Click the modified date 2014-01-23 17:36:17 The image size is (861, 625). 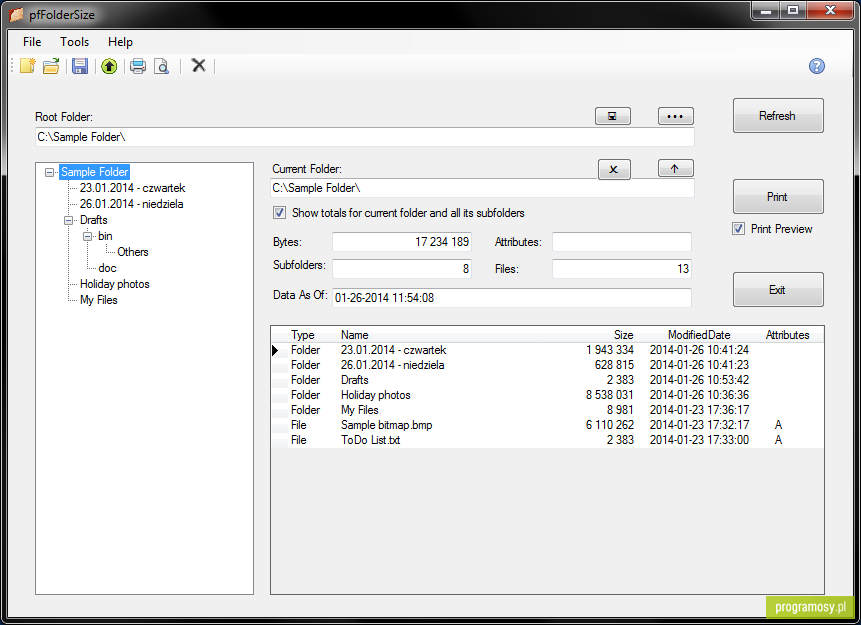coord(699,410)
